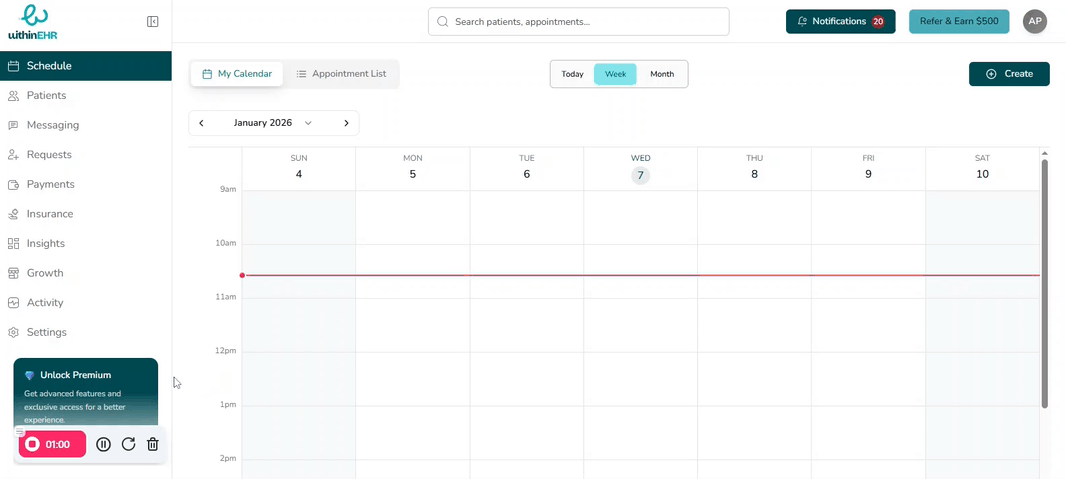Open the Messaging section

click(x=52, y=125)
